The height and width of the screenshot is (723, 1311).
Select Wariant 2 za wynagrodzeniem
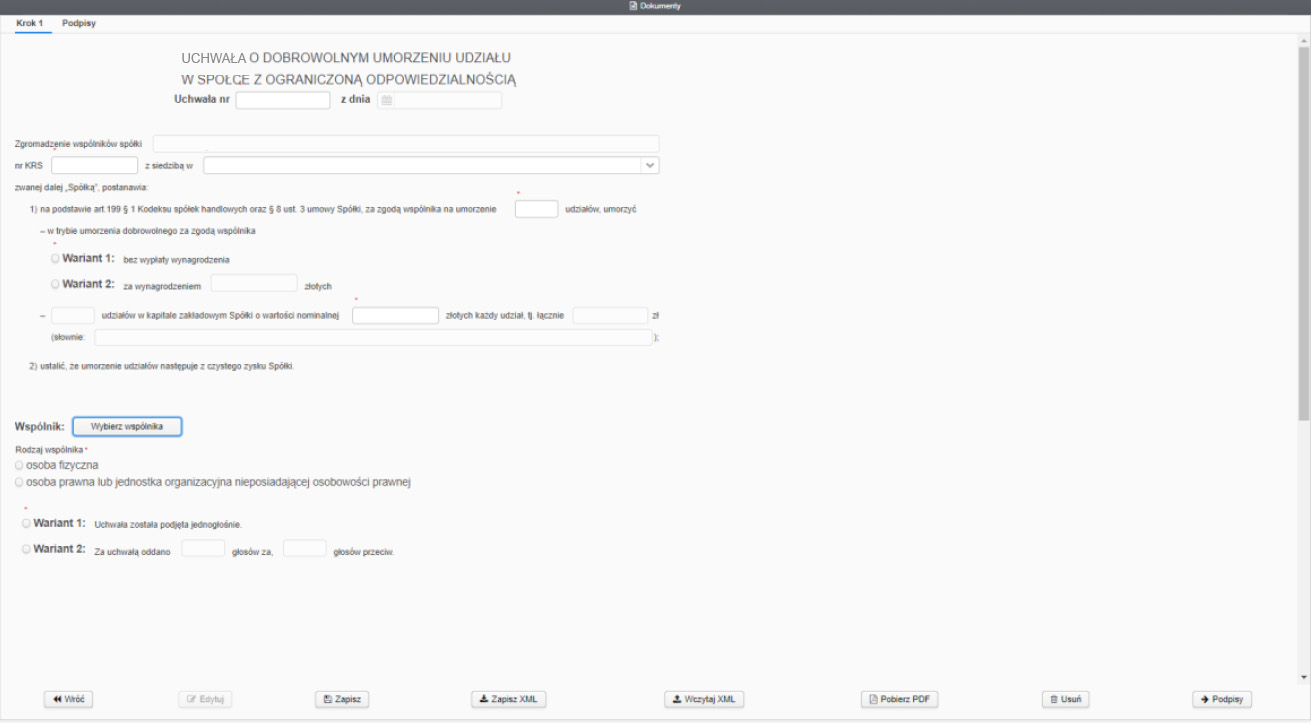pyautogui.click(x=55, y=284)
